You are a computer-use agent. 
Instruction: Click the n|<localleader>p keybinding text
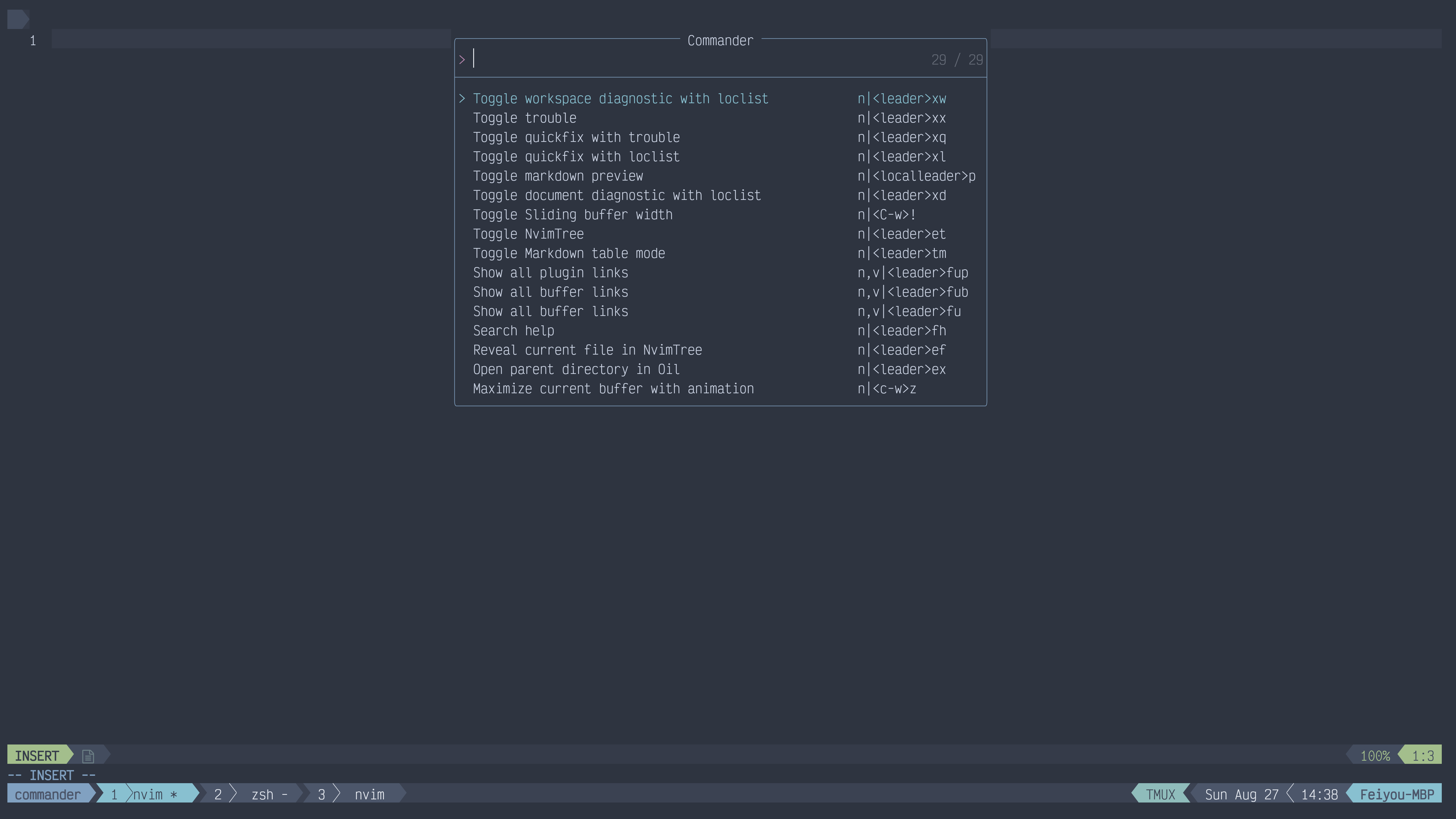tap(916, 176)
